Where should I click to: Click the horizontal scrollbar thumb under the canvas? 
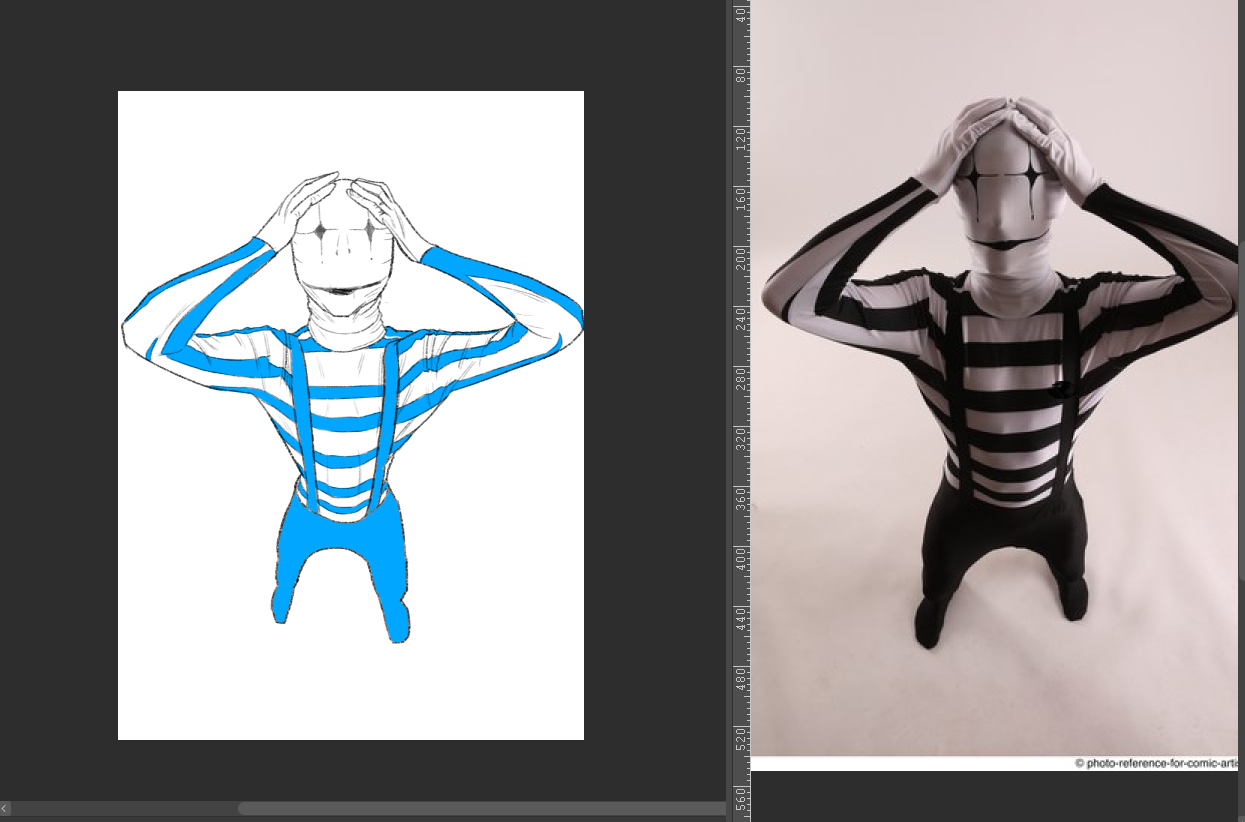click(x=482, y=808)
